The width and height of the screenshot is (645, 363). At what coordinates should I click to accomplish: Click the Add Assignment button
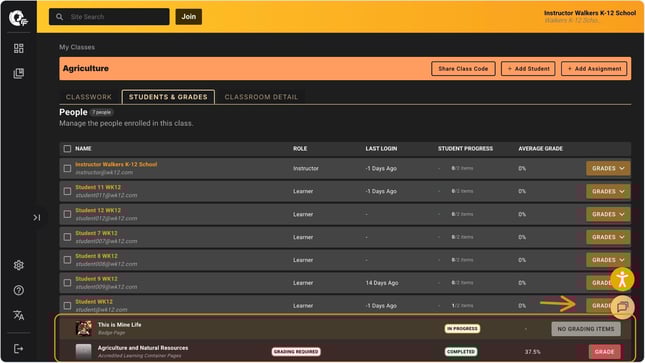click(594, 69)
